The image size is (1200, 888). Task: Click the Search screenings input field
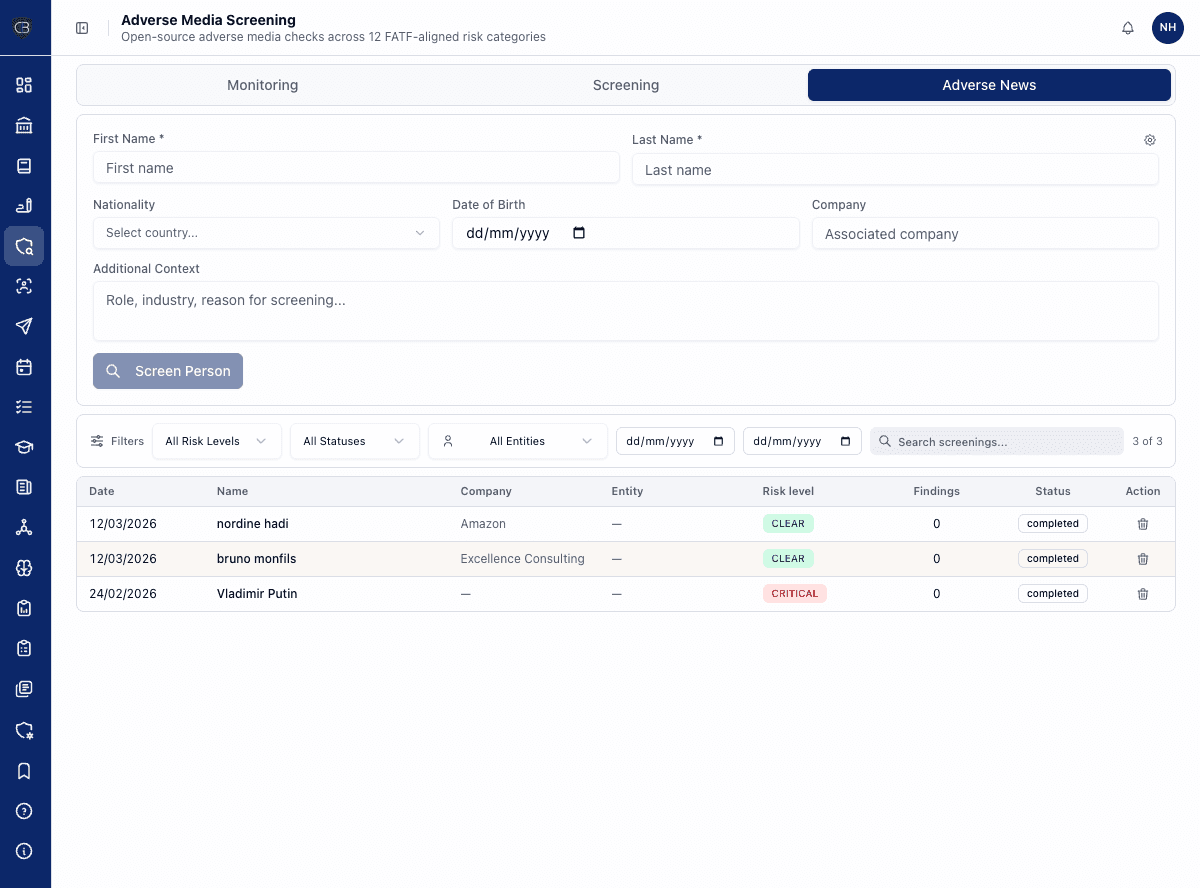996,441
